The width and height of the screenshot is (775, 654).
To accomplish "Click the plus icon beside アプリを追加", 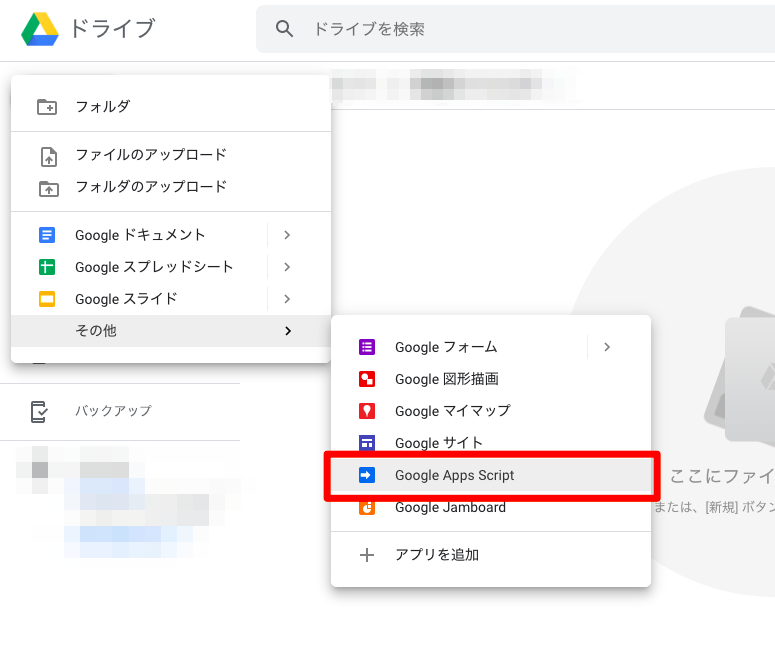I will pos(367,555).
